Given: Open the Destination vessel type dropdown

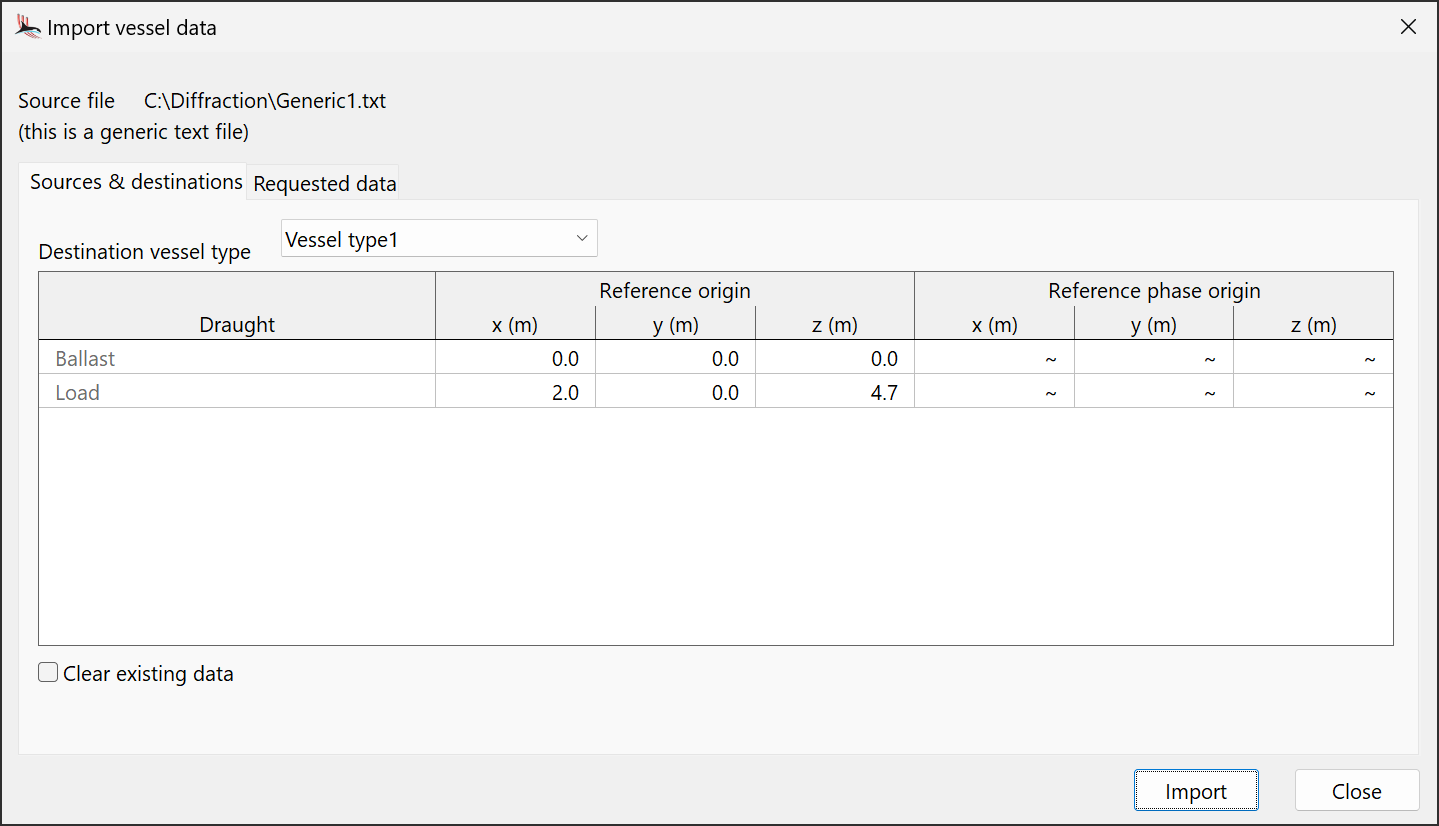Looking at the screenshot, I should 438,239.
